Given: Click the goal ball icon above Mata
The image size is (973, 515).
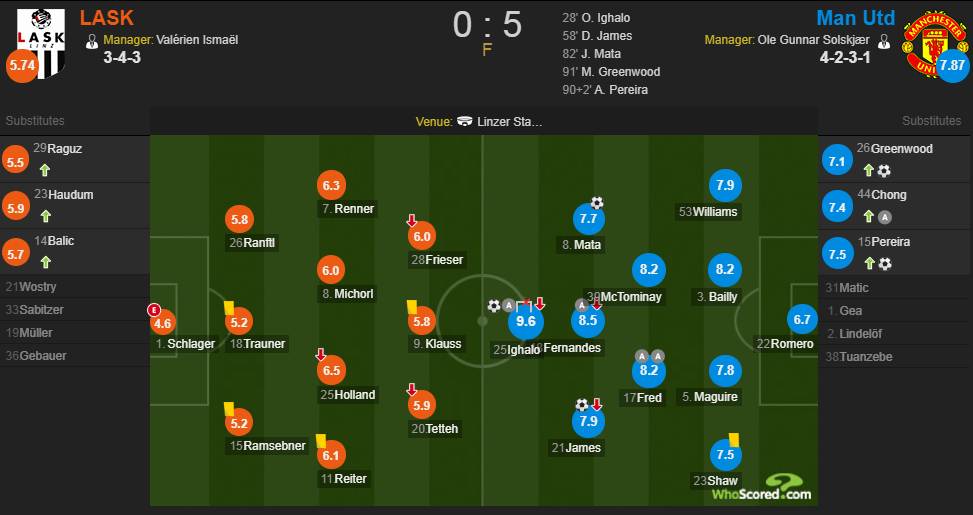Looking at the screenshot, I should coord(597,203).
